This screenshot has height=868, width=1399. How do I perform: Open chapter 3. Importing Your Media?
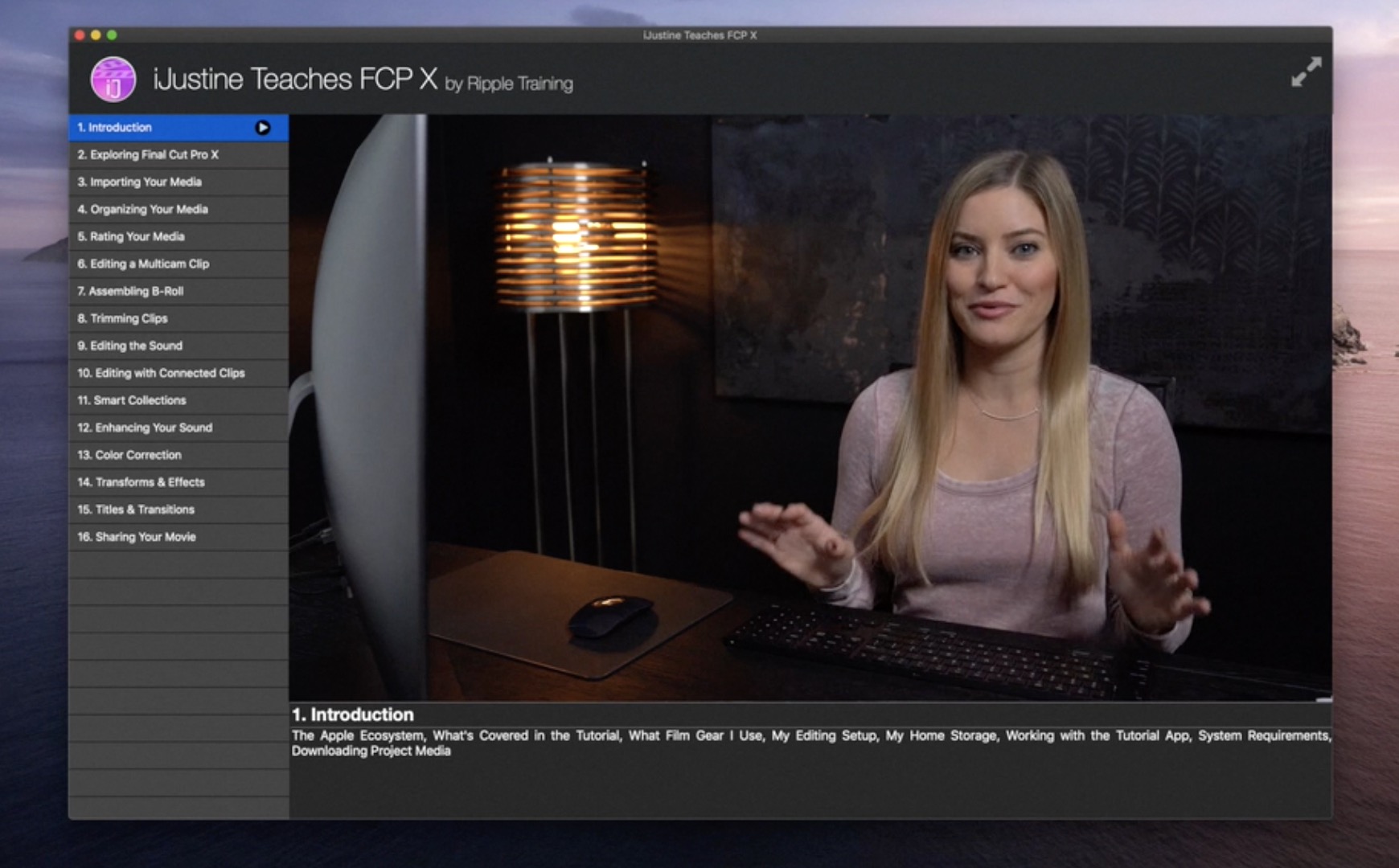pyautogui.click(x=178, y=182)
